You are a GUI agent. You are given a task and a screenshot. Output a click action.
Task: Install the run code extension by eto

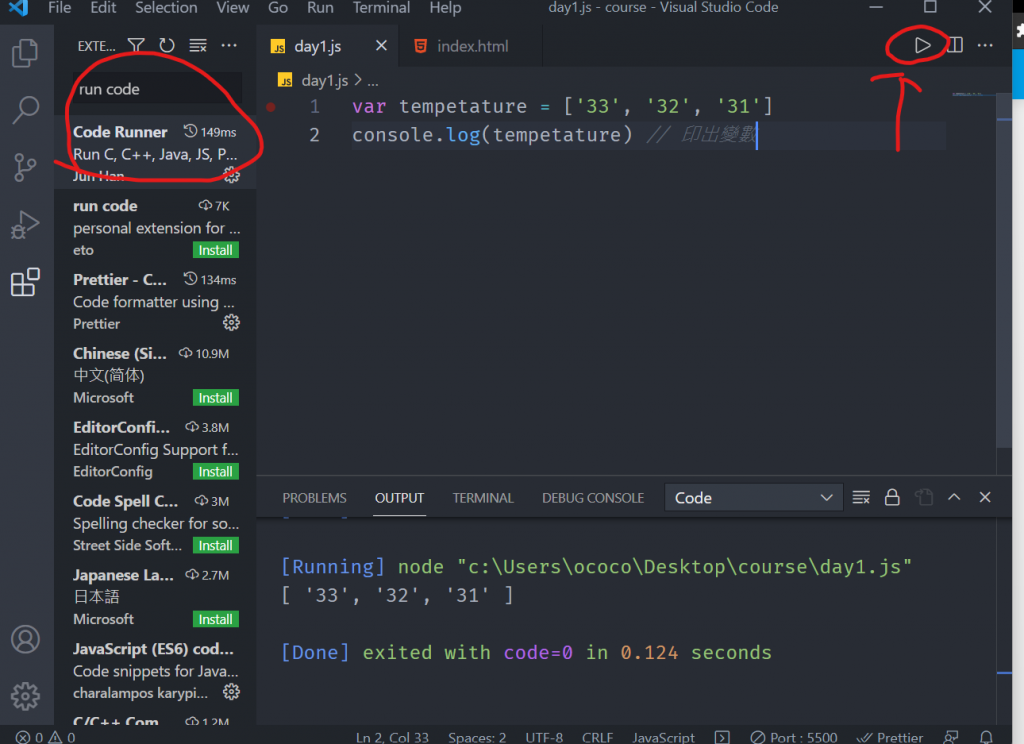point(216,250)
